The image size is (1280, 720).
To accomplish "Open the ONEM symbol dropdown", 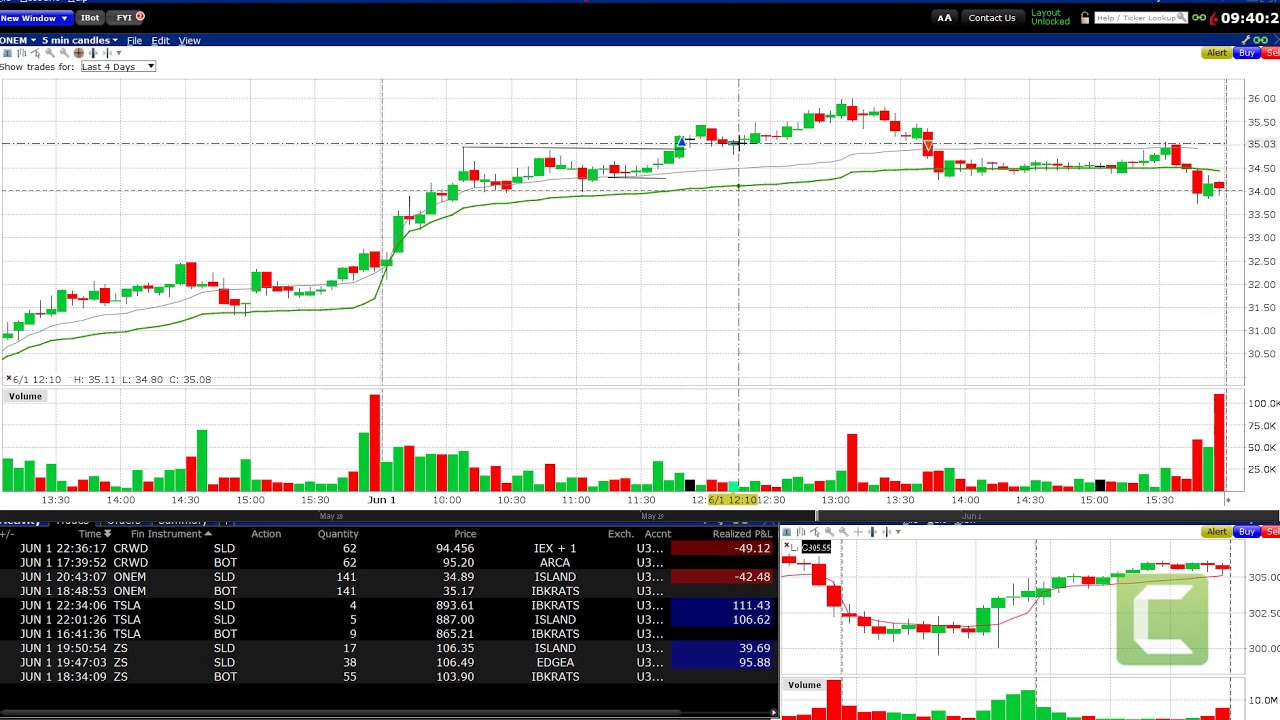I will click(x=19, y=40).
